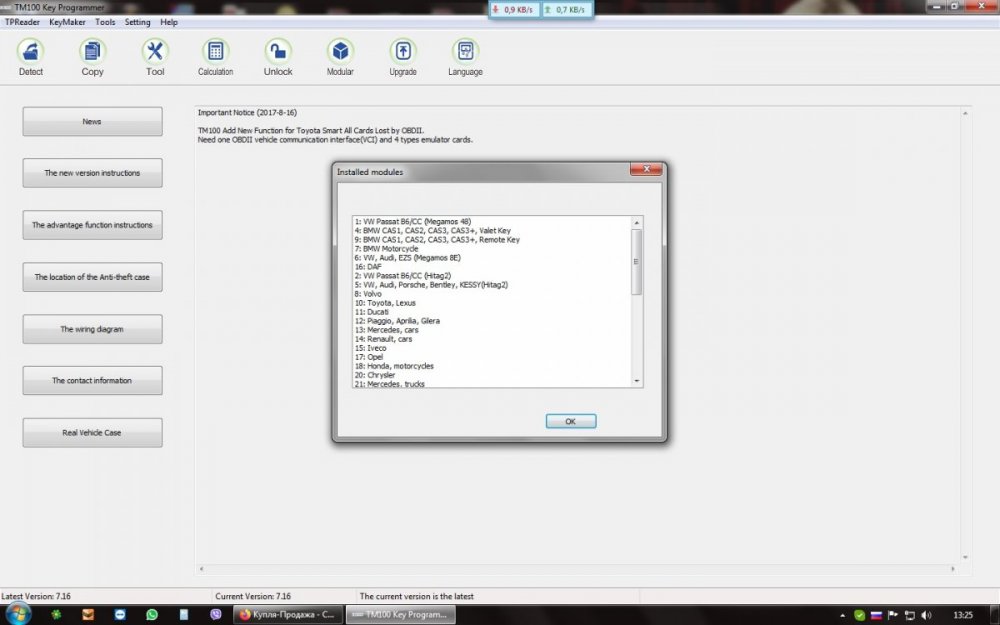Select the 16: DAF row

[x=368, y=267]
